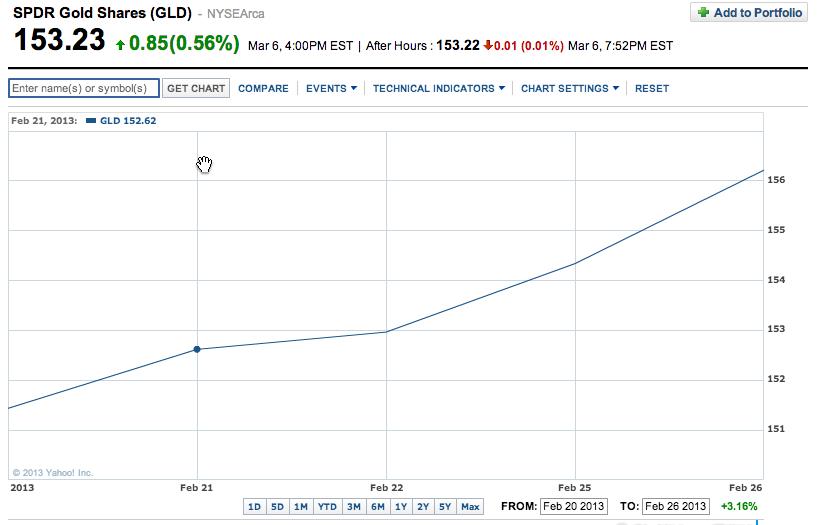Select the 5D time range
821x525 pixels.
pos(278,507)
